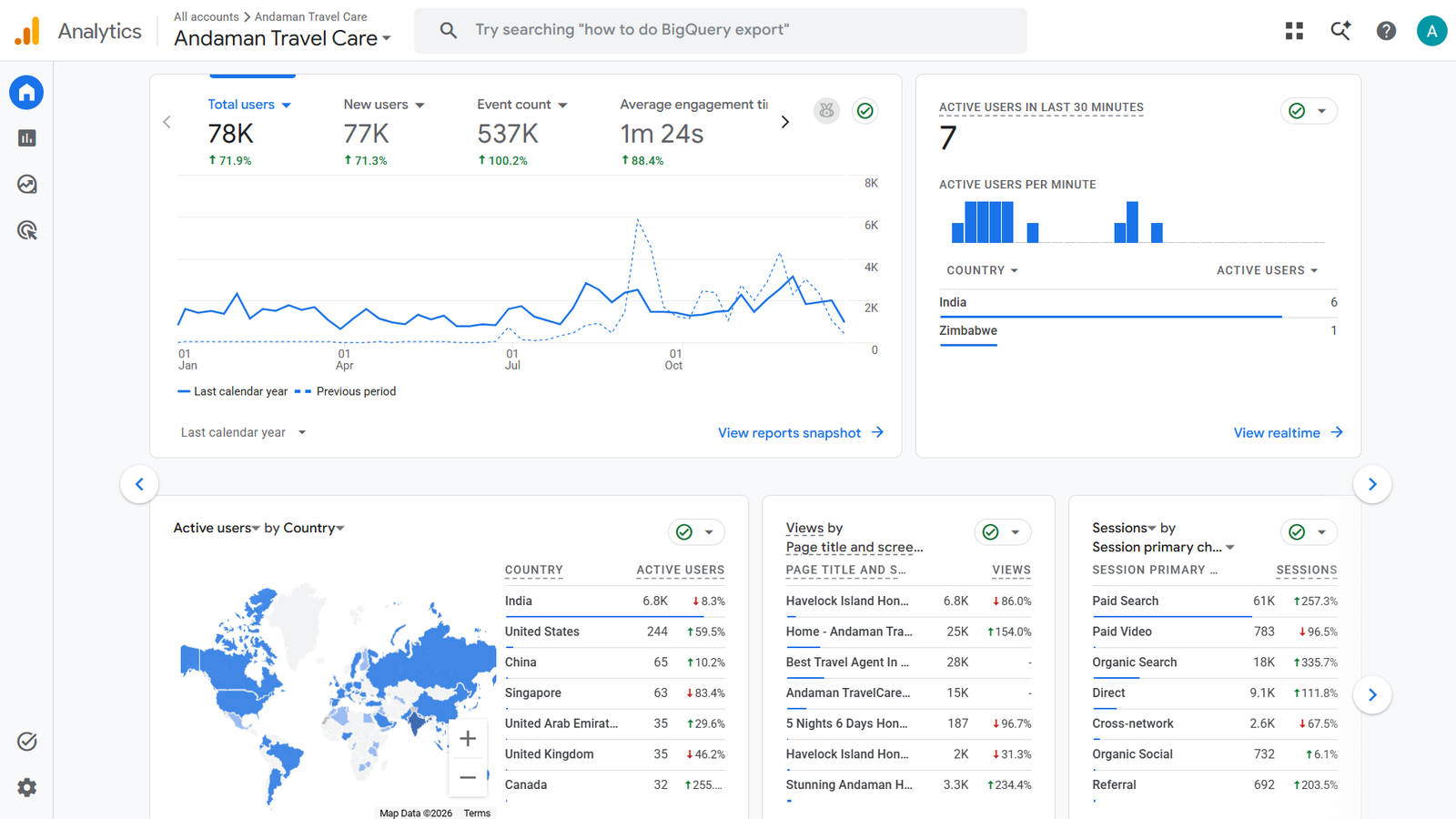The height and width of the screenshot is (819, 1456).
Task: Click the account avatar A
Action: 1431,31
